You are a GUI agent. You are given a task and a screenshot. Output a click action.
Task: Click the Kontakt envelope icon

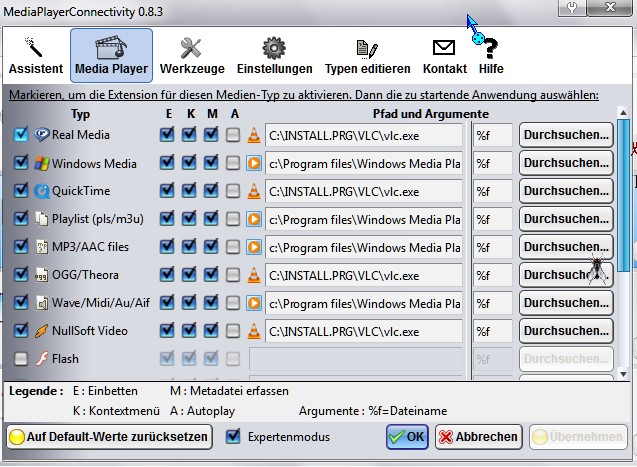pyautogui.click(x=444, y=56)
